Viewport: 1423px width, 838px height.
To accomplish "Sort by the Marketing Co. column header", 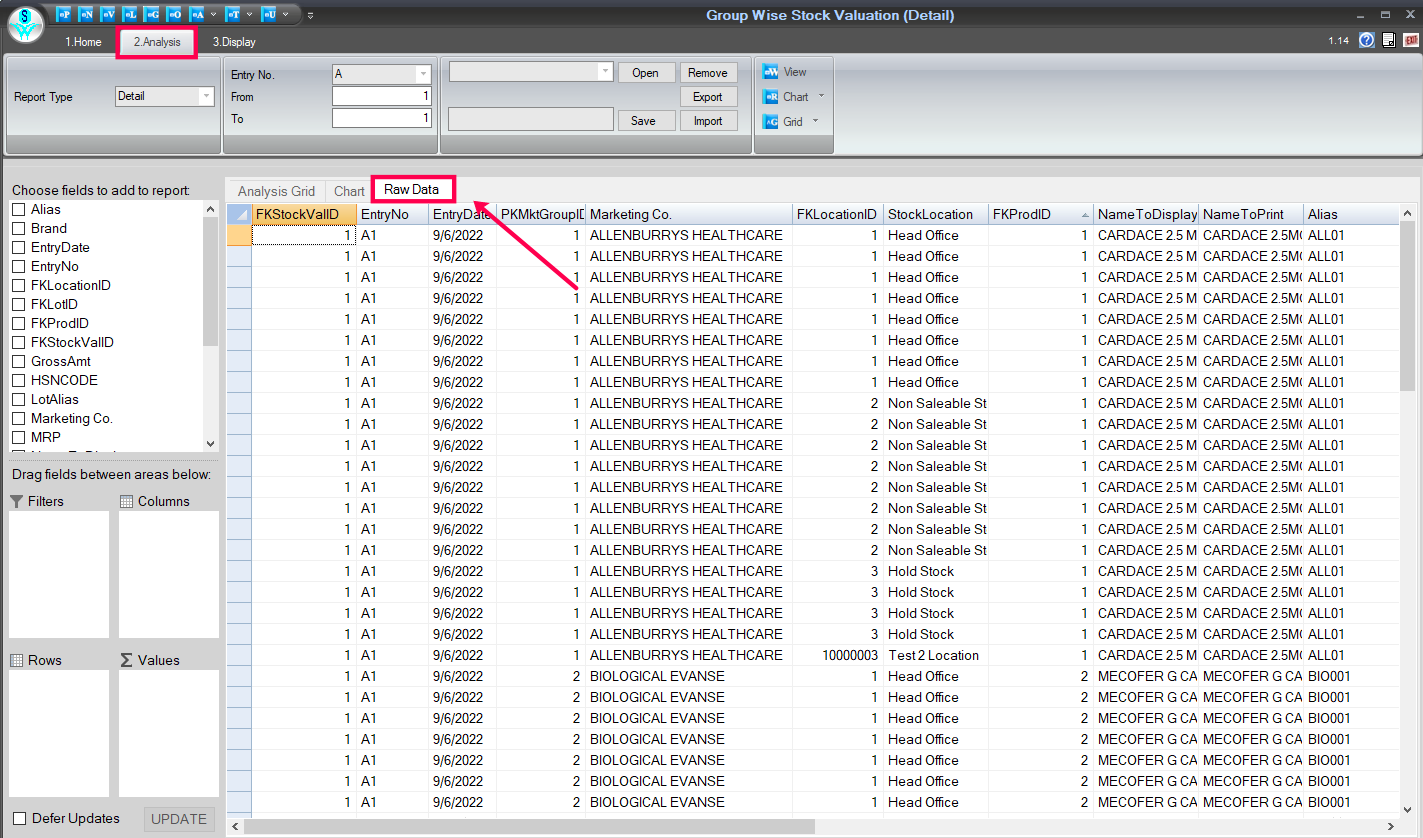I will coord(688,214).
